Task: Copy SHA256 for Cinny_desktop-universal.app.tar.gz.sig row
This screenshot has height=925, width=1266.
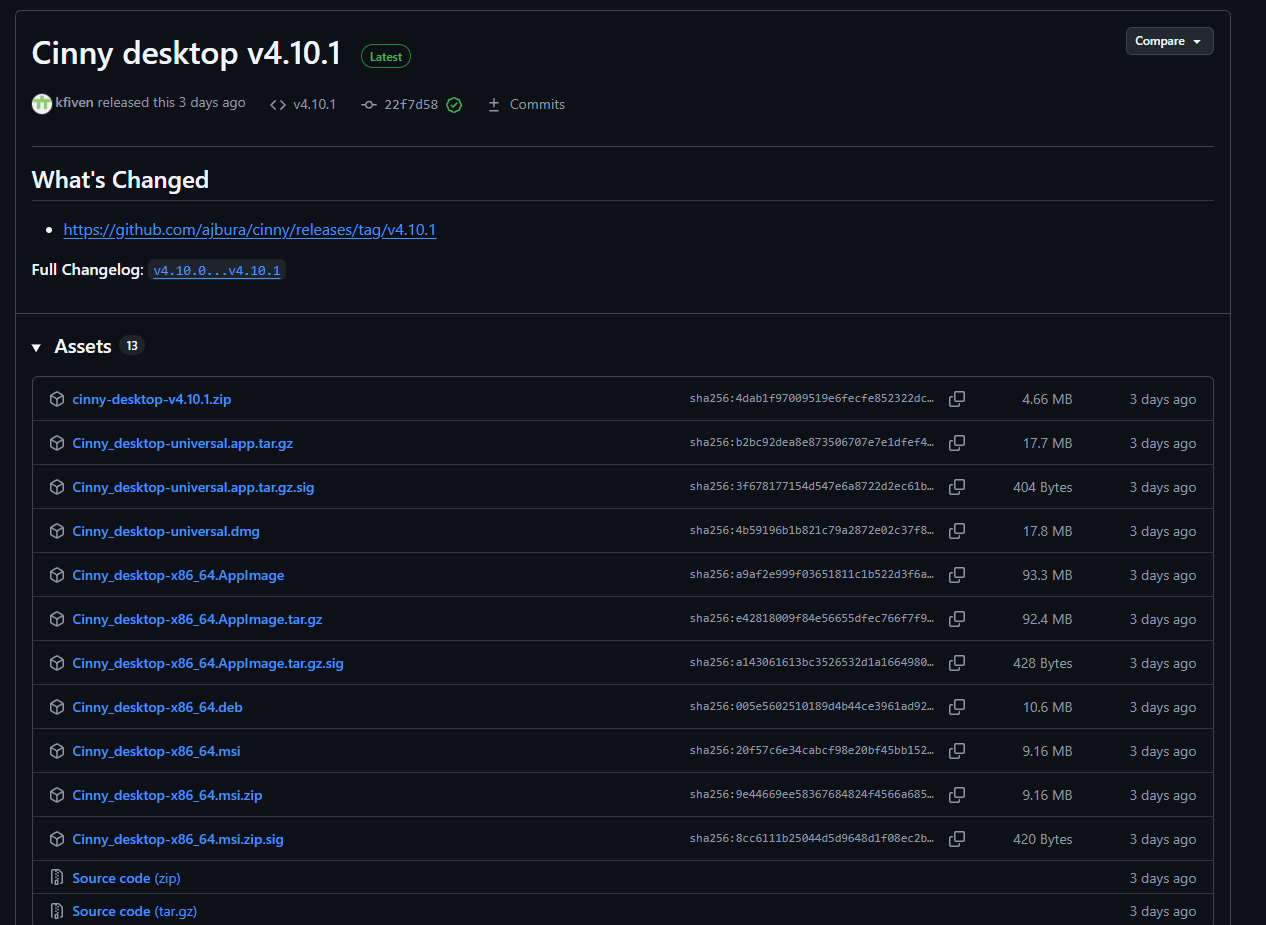Action: [957, 487]
